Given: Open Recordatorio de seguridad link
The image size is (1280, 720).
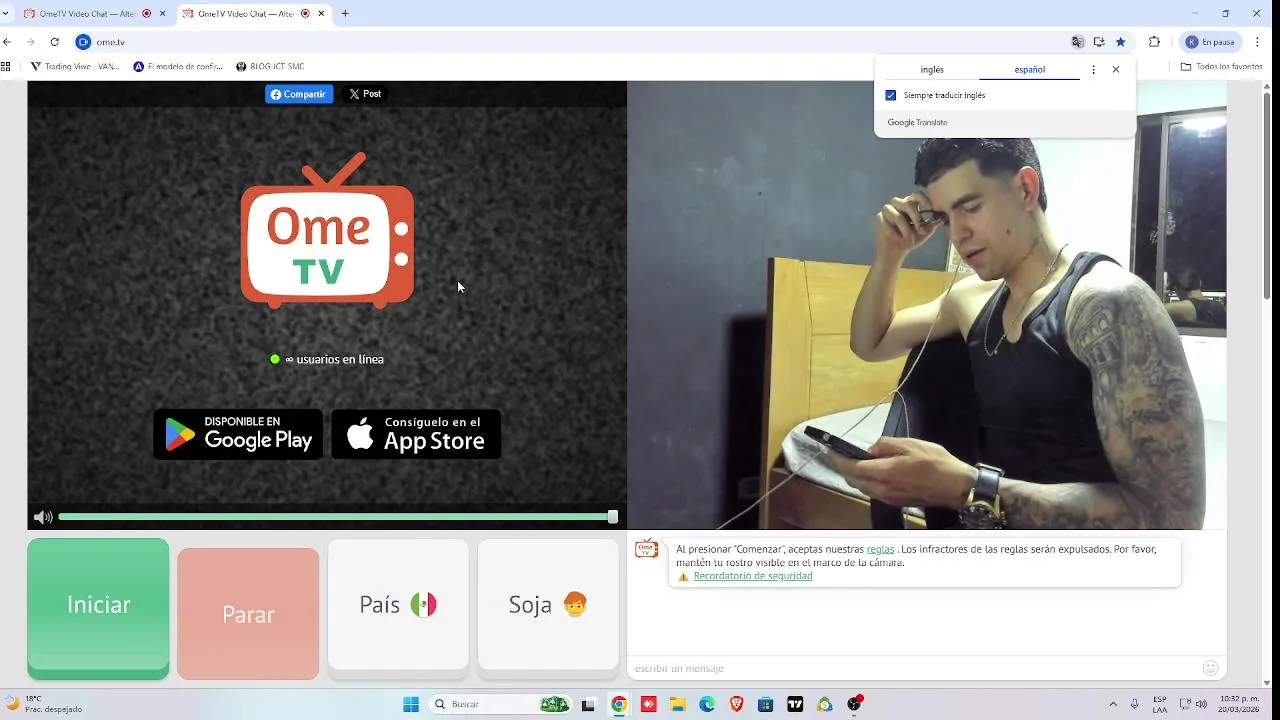Looking at the screenshot, I should (x=753, y=576).
